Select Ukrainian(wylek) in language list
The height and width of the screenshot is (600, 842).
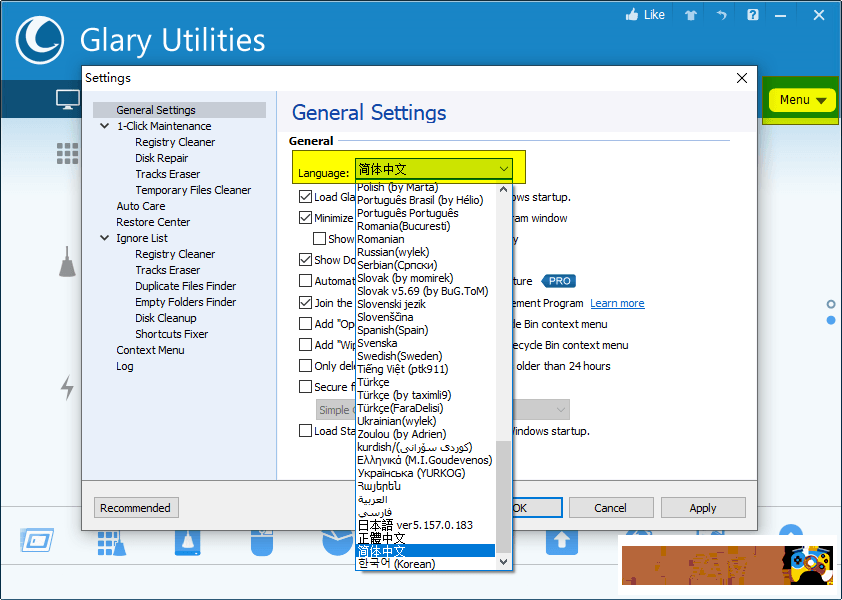(396, 421)
